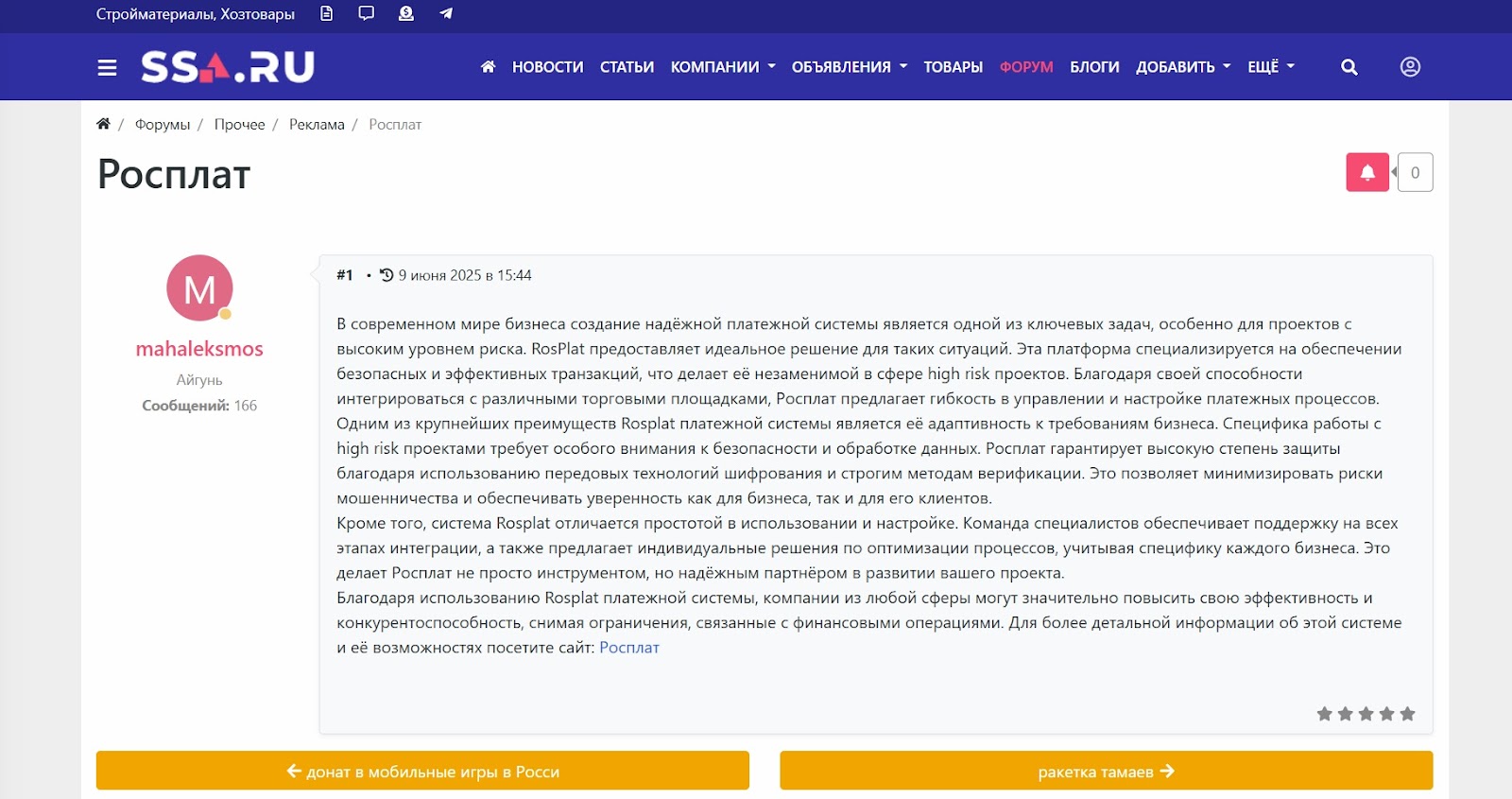This screenshot has width=1512, height=799.
Task: Go to SSA.RU logo homepage
Action: click(x=228, y=67)
